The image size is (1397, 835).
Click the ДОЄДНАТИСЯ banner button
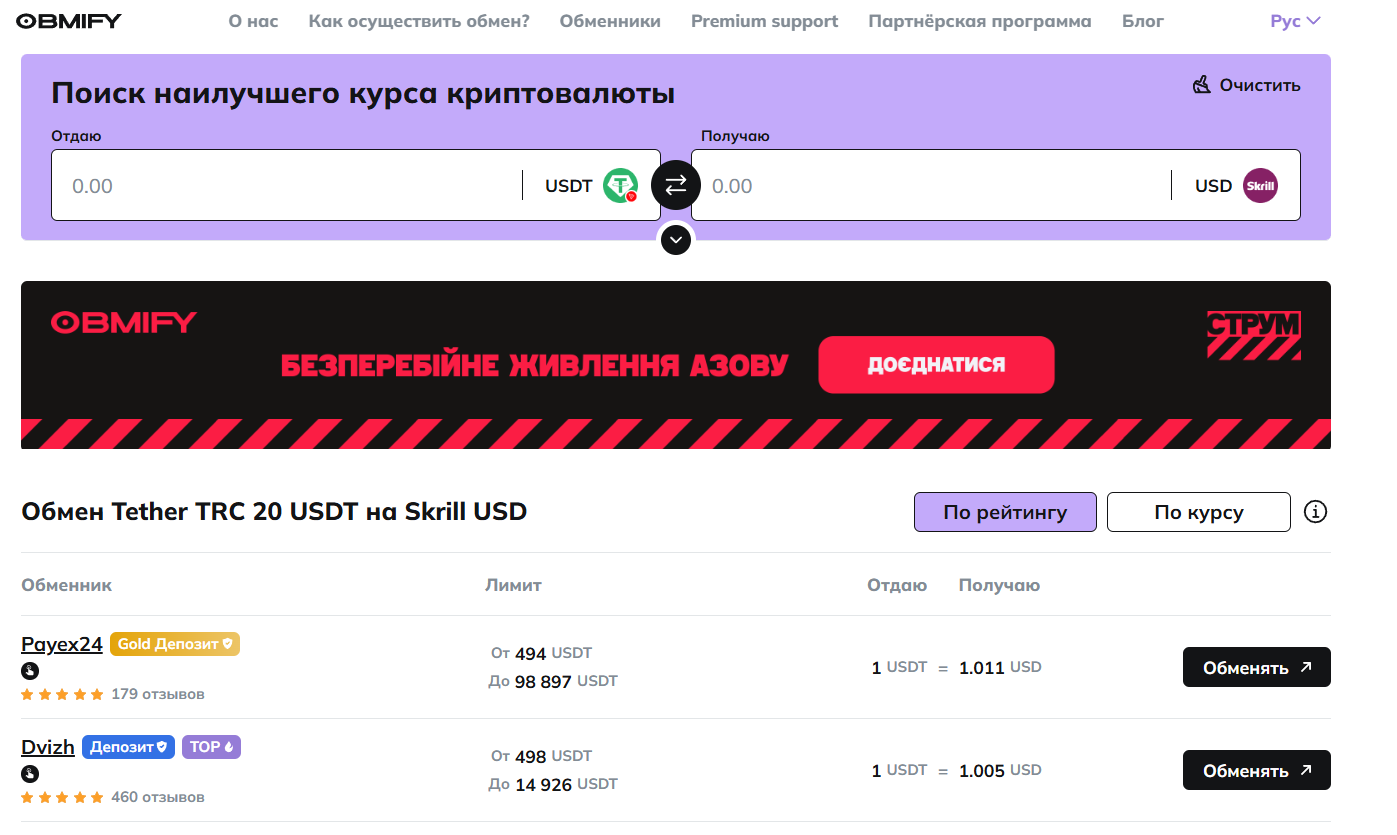(x=936, y=365)
